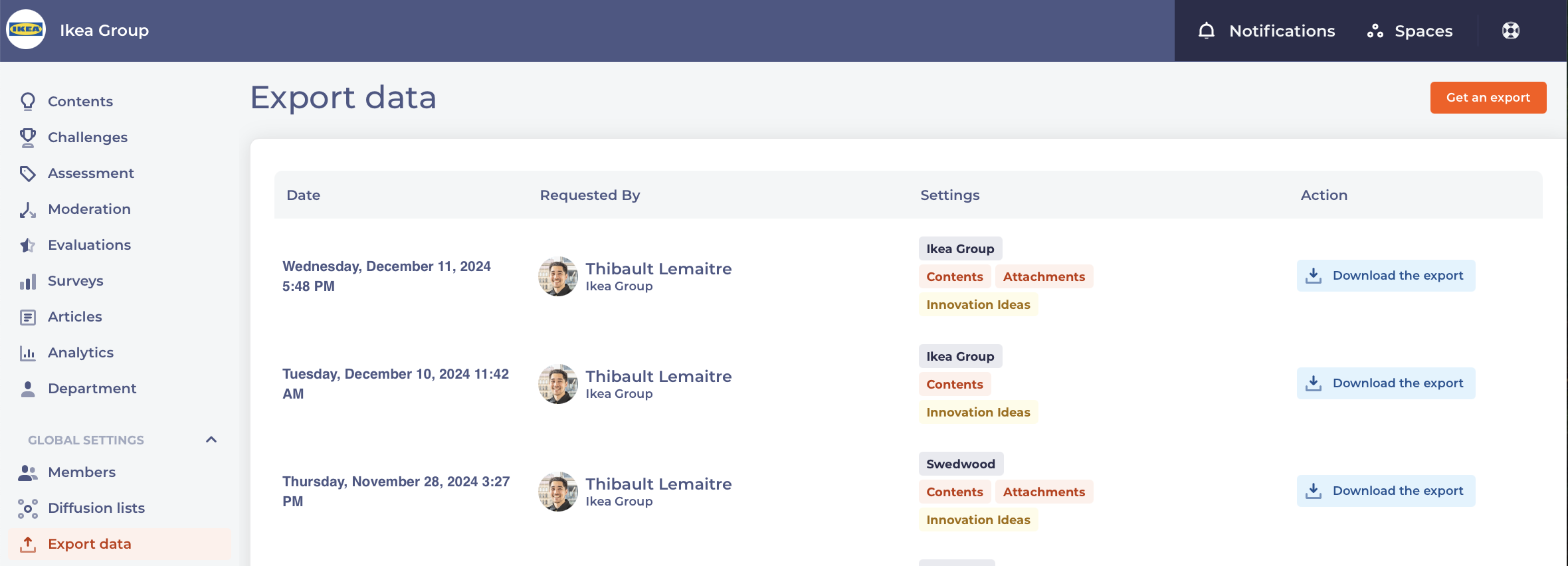
Task: Click the Diffusion lists icon
Action: coord(28,508)
